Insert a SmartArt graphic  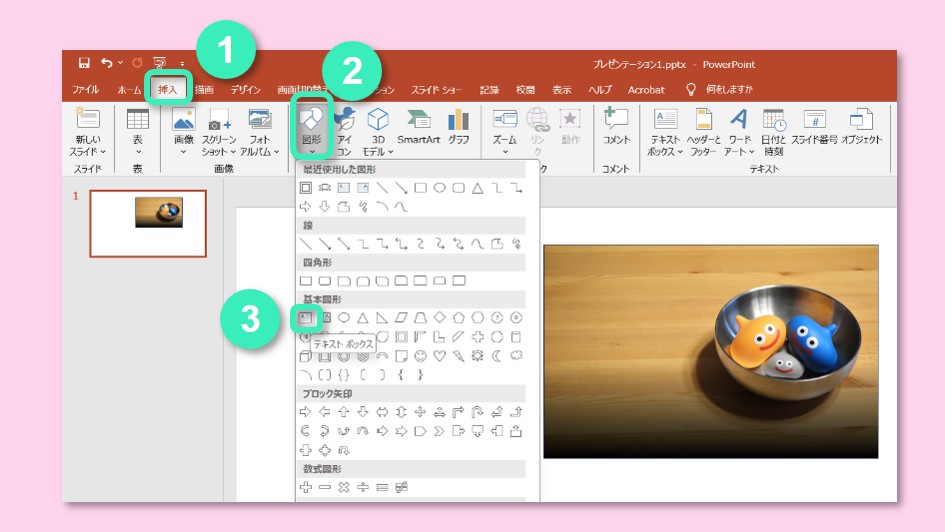(418, 127)
